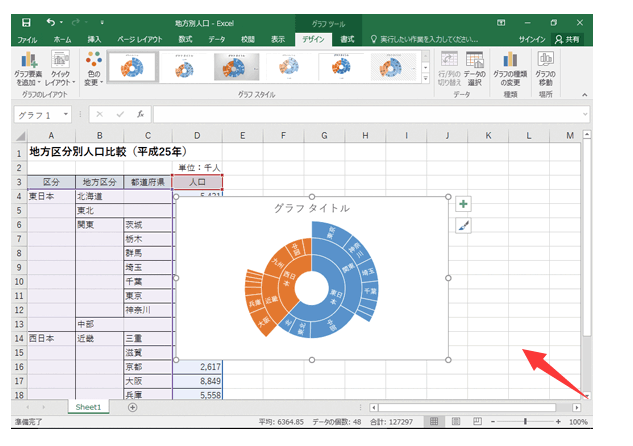633x446 pixels.
Task: Select the first chart style thumbnail
Action: (132, 67)
